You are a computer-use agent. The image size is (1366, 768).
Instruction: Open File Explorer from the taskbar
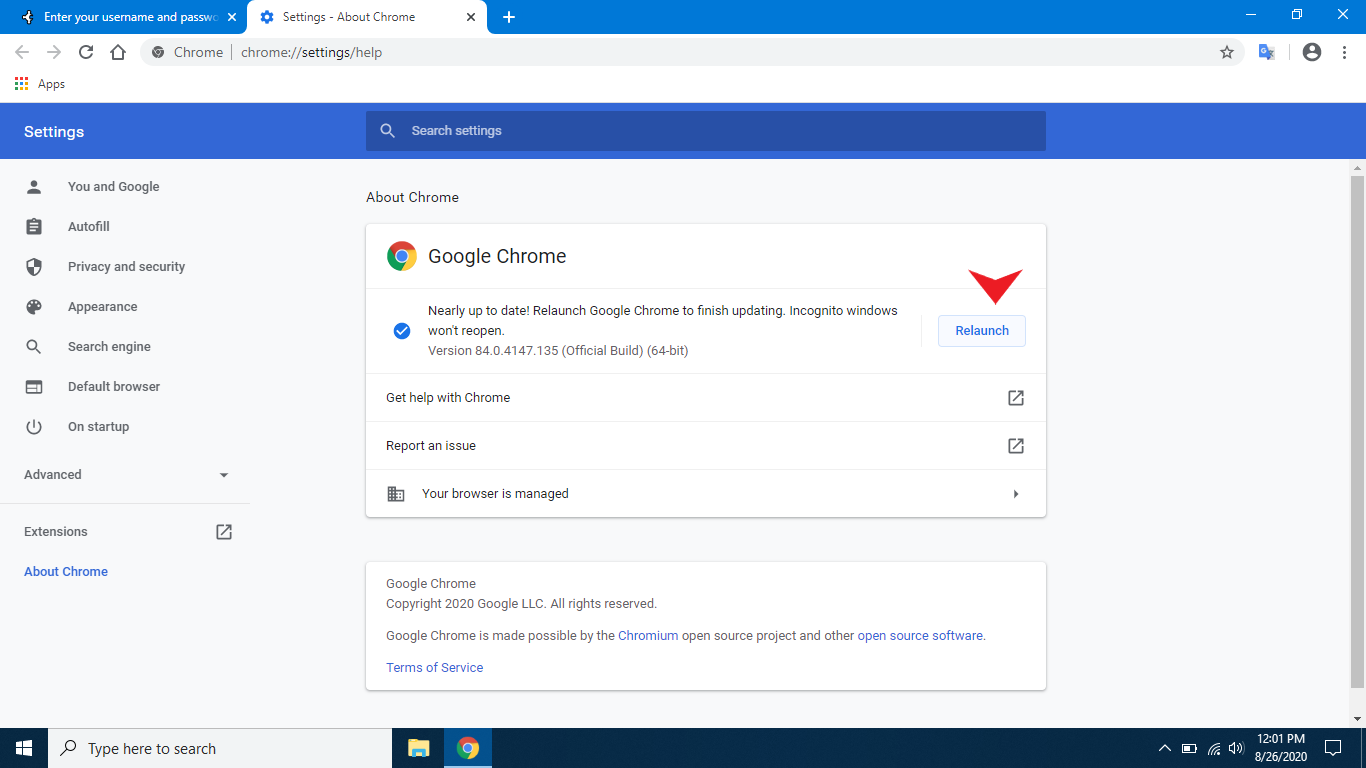click(419, 748)
